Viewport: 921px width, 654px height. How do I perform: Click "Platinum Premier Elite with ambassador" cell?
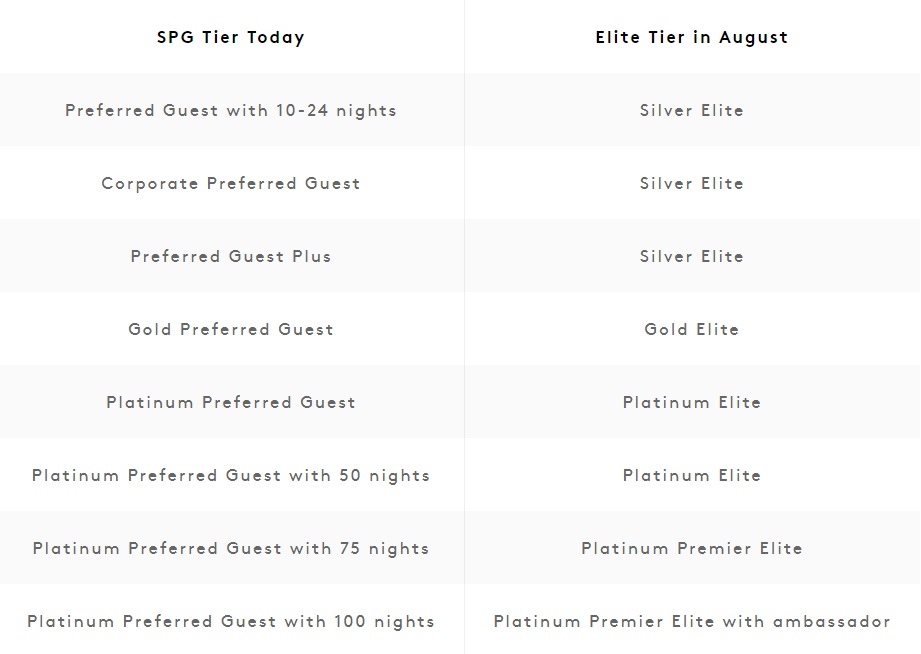pyautogui.click(x=692, y=622)
